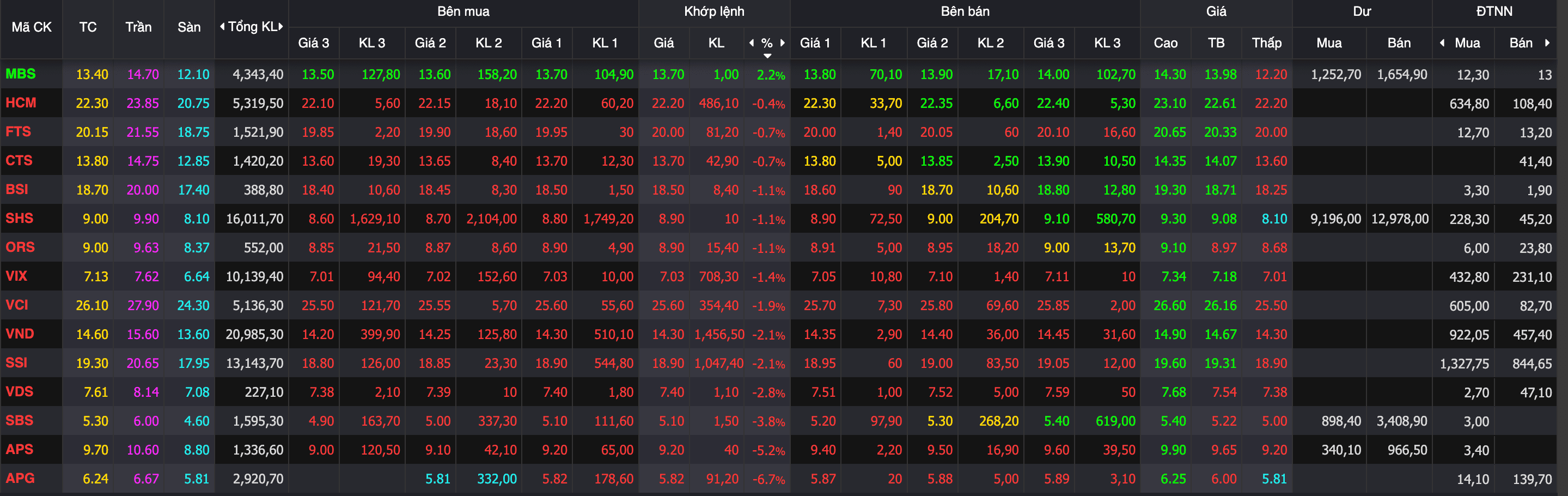This screenshot has width=1568, height=496.
Task: Click the right arrow after ĐTNN Bán
Action: pos(1547,43)
